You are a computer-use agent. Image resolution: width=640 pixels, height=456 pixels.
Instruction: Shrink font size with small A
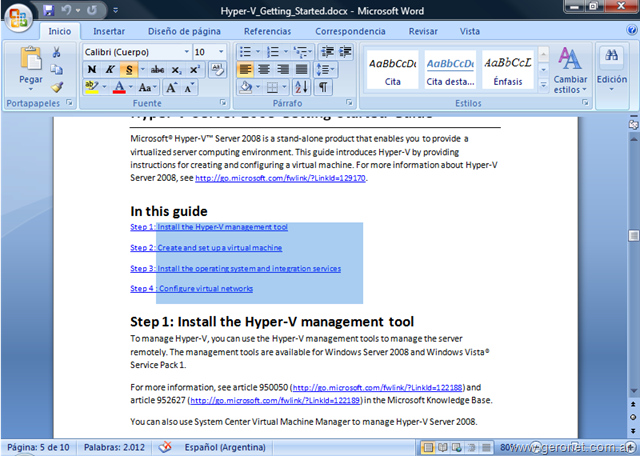189,87
